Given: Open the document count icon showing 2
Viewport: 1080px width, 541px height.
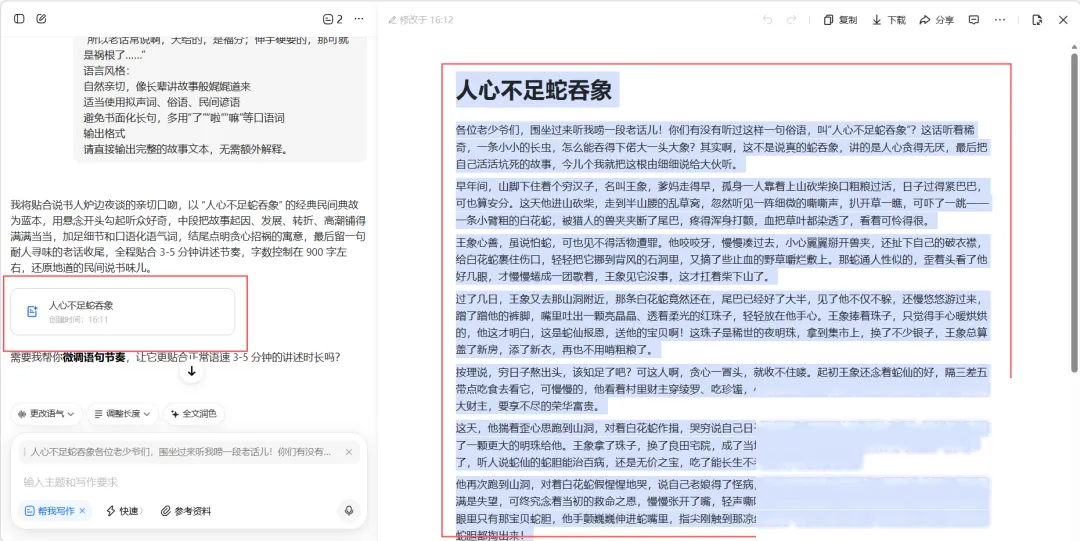Looking at the screenshot, I should 333,19.
